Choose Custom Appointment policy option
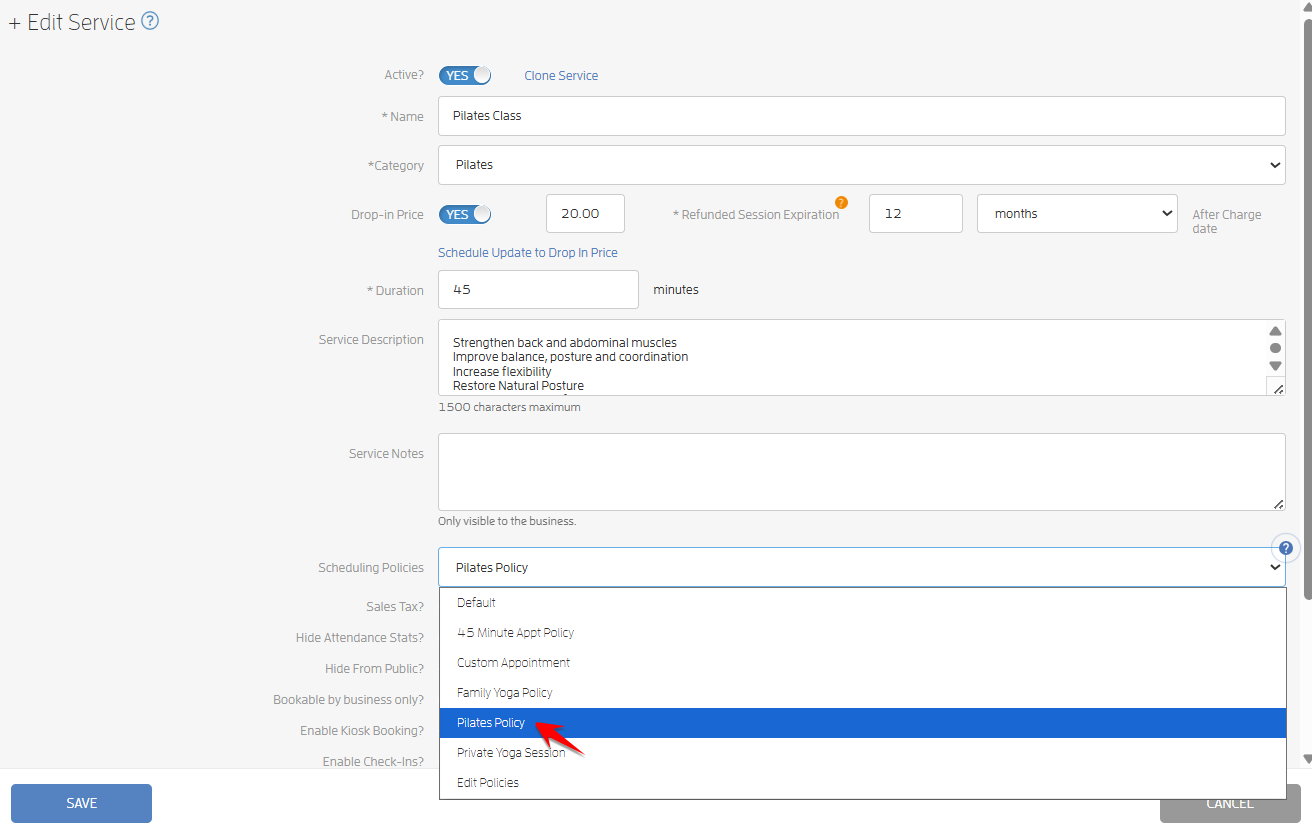The height and width of the screenshot is (832, 1312). click(863, 663)
